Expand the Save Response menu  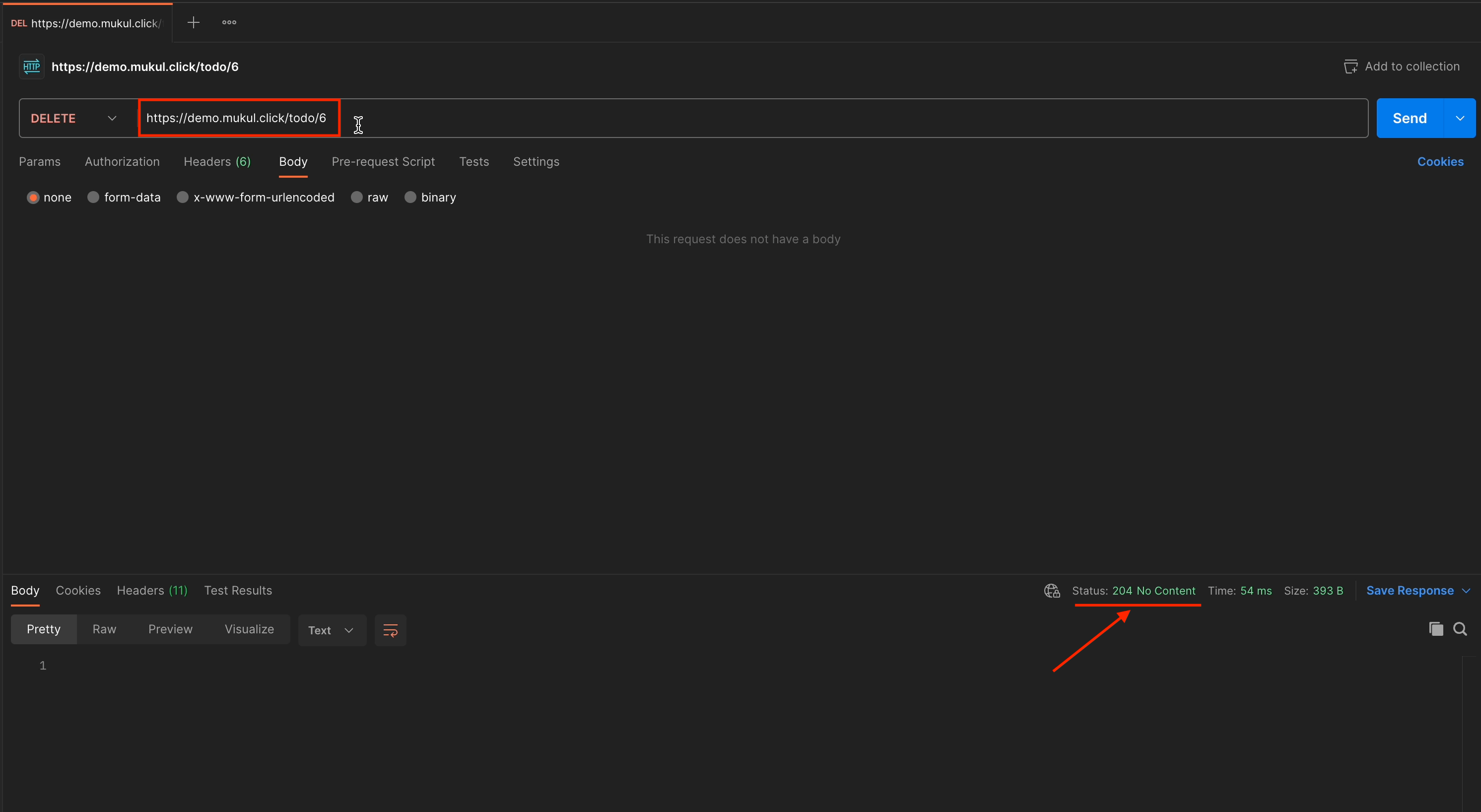(1417, 591)
